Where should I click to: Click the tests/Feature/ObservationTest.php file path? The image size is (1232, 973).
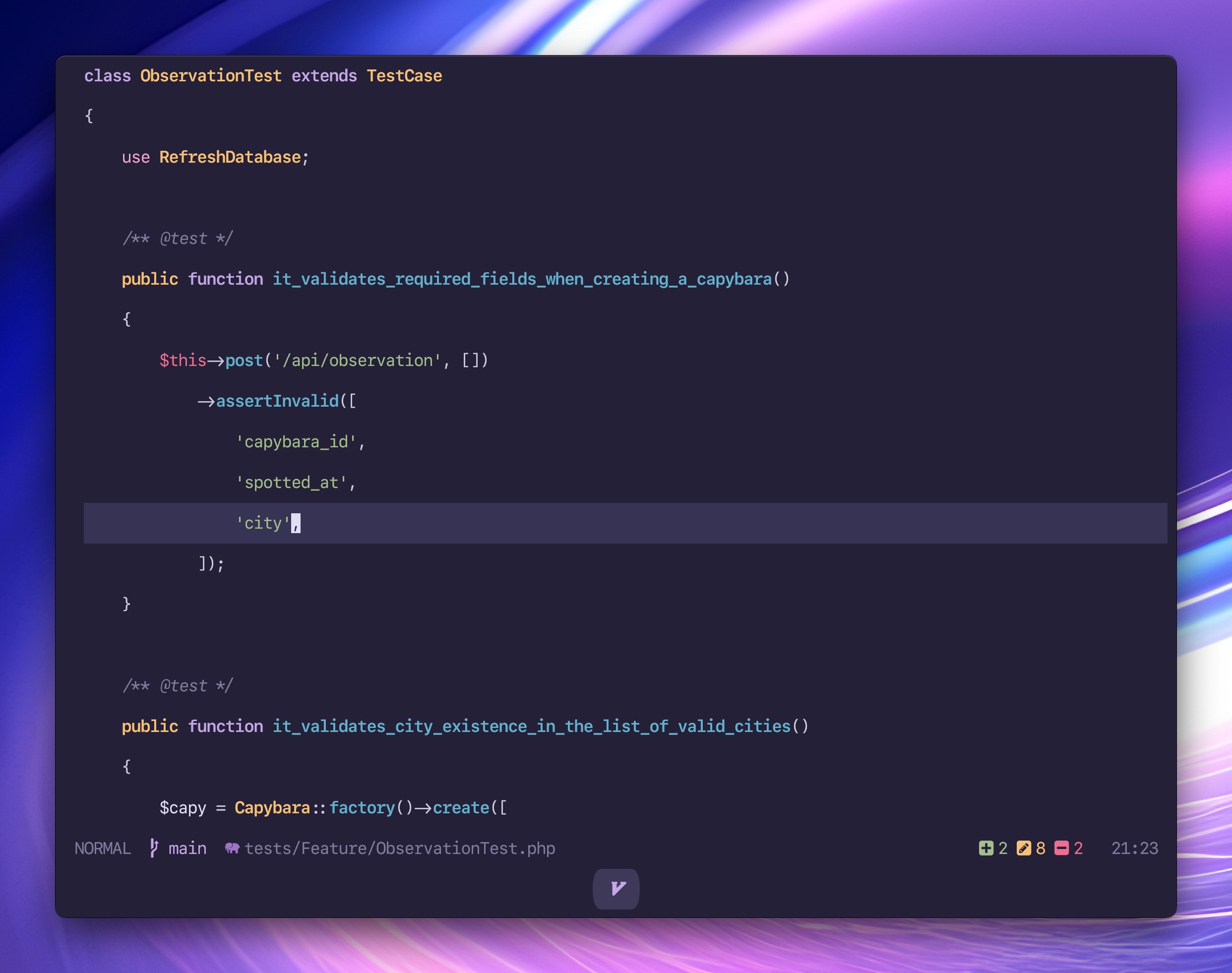(399, 848)
